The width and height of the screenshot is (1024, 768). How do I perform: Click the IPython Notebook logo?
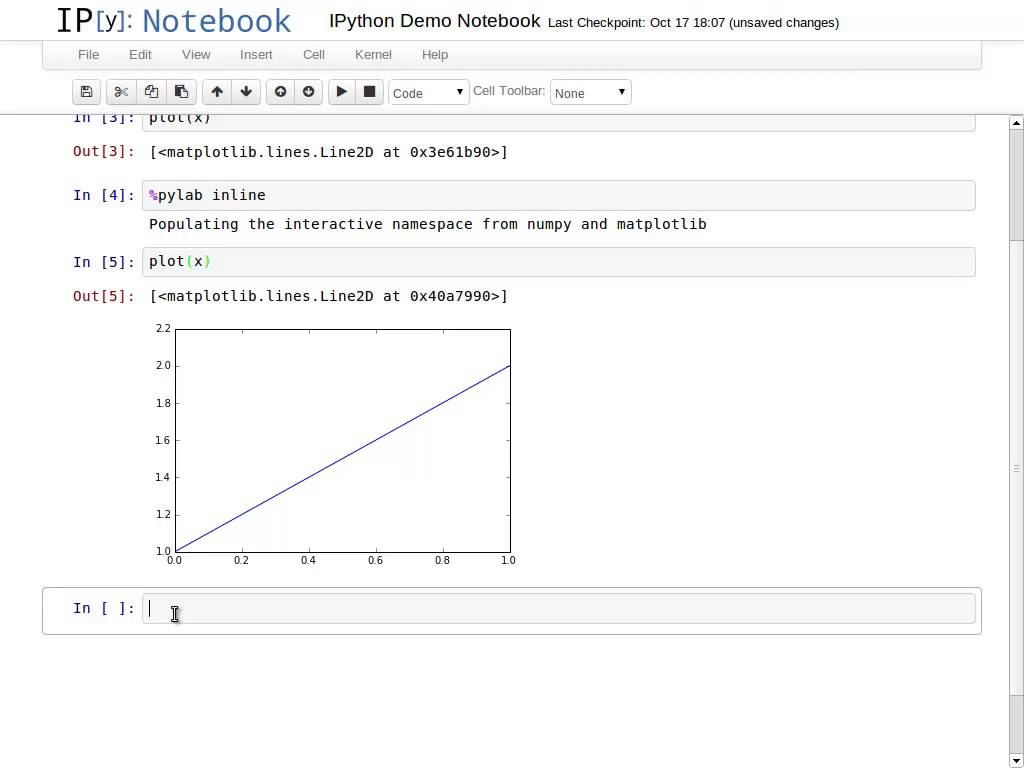(x=173, y=21)
